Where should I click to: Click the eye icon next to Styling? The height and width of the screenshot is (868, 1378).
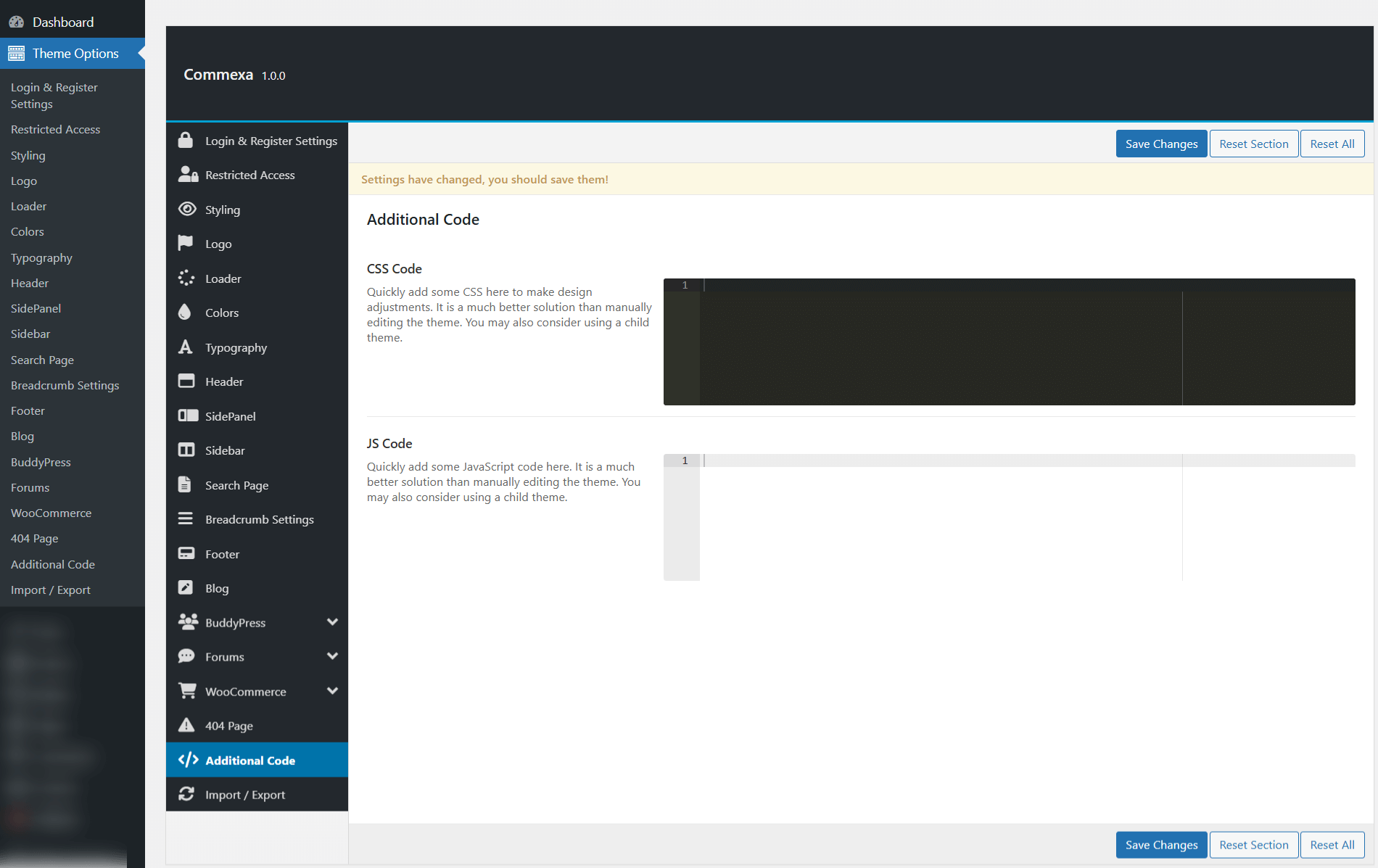pyautogui.click(x=187, y=210)
